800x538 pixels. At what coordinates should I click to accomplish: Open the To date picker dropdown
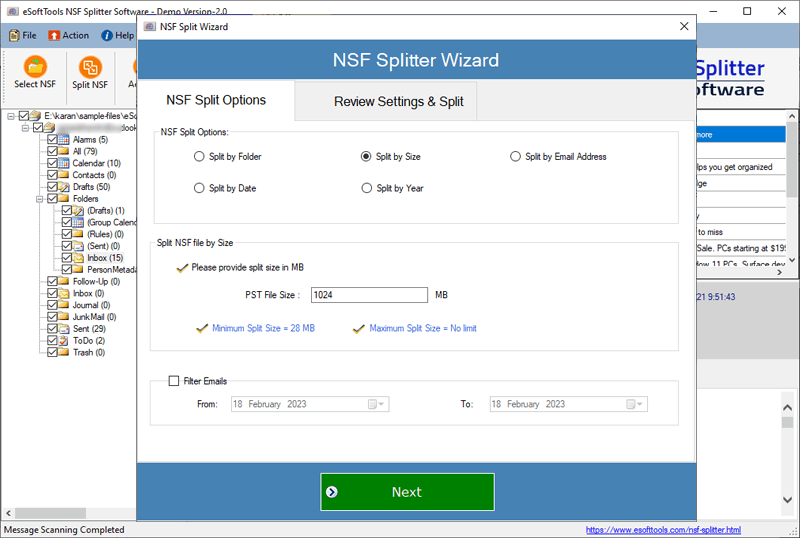click(635, 404)
